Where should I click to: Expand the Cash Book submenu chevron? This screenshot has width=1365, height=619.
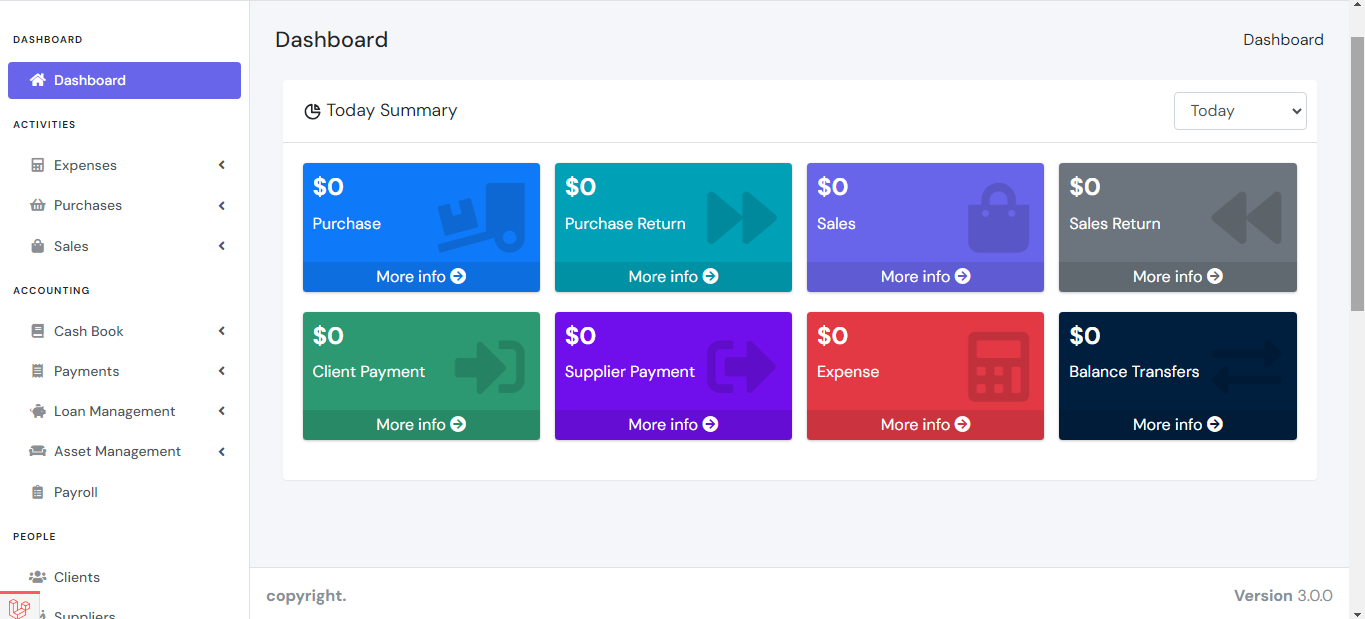click(222, 331)
